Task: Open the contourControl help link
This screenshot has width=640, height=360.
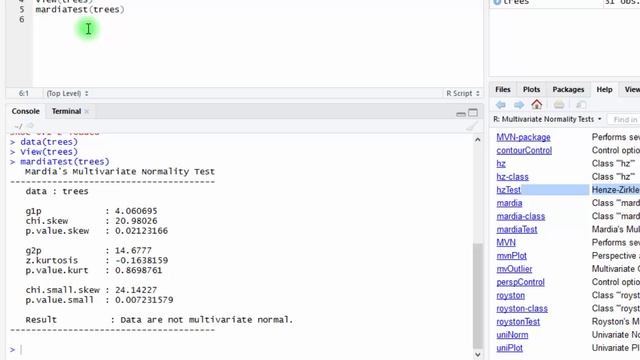Action: click(524, 150)
